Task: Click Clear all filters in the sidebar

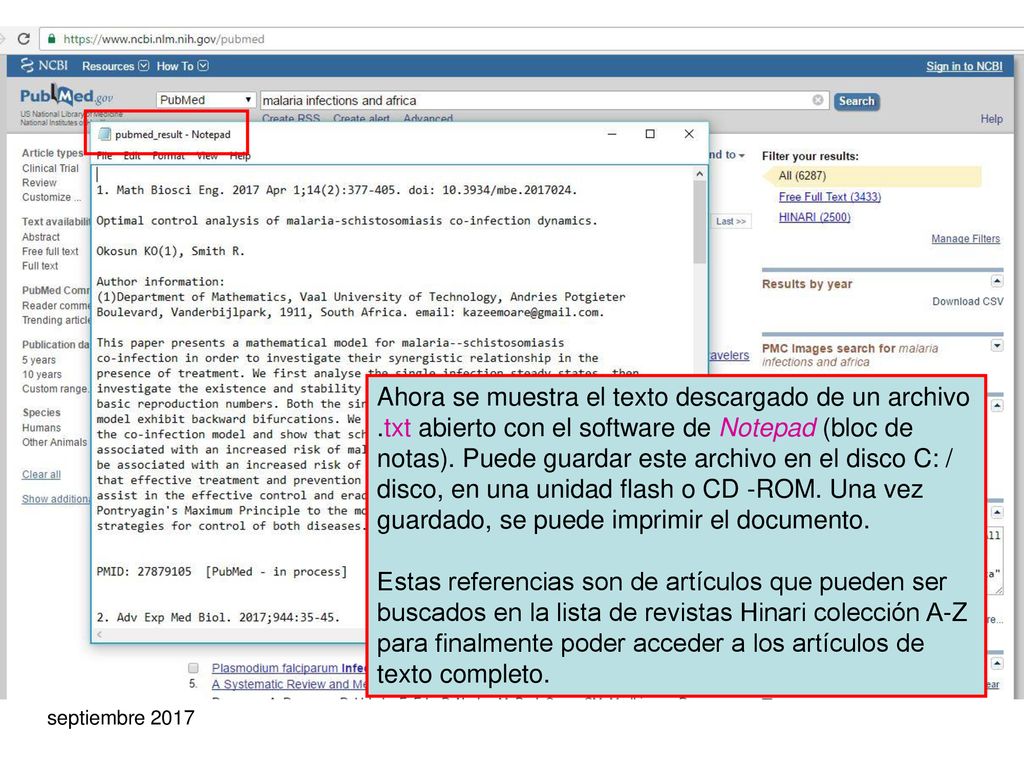Action: tap(41, 474)
